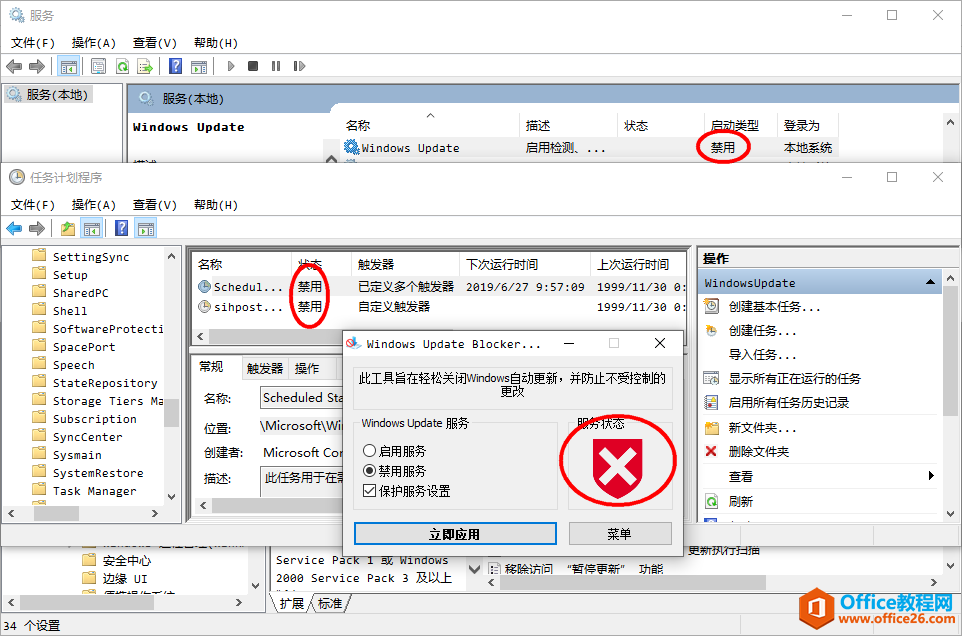Open properties icon in Services toolbar
Viewport: 962px width, 636px height.
click(x=98, y=66)
